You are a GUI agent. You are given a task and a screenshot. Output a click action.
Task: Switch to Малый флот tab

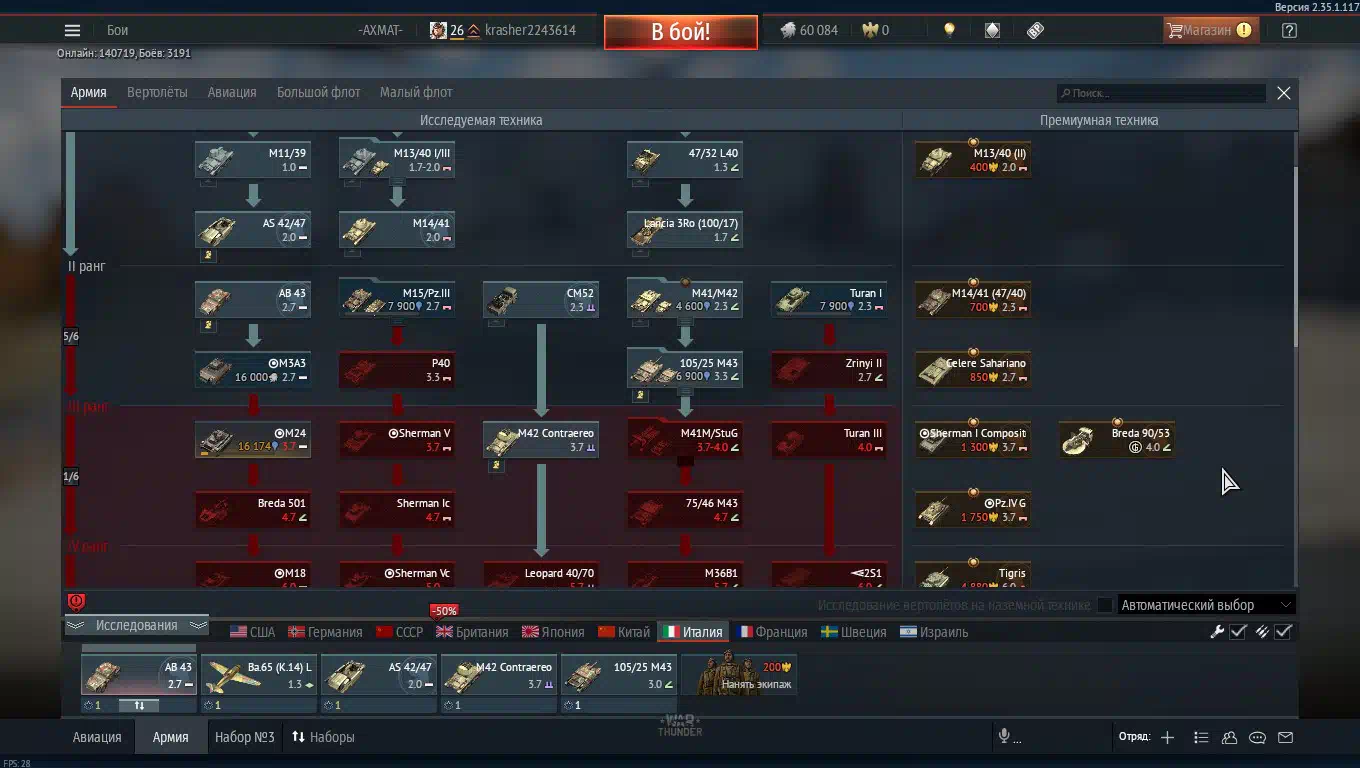pos(416,92)
